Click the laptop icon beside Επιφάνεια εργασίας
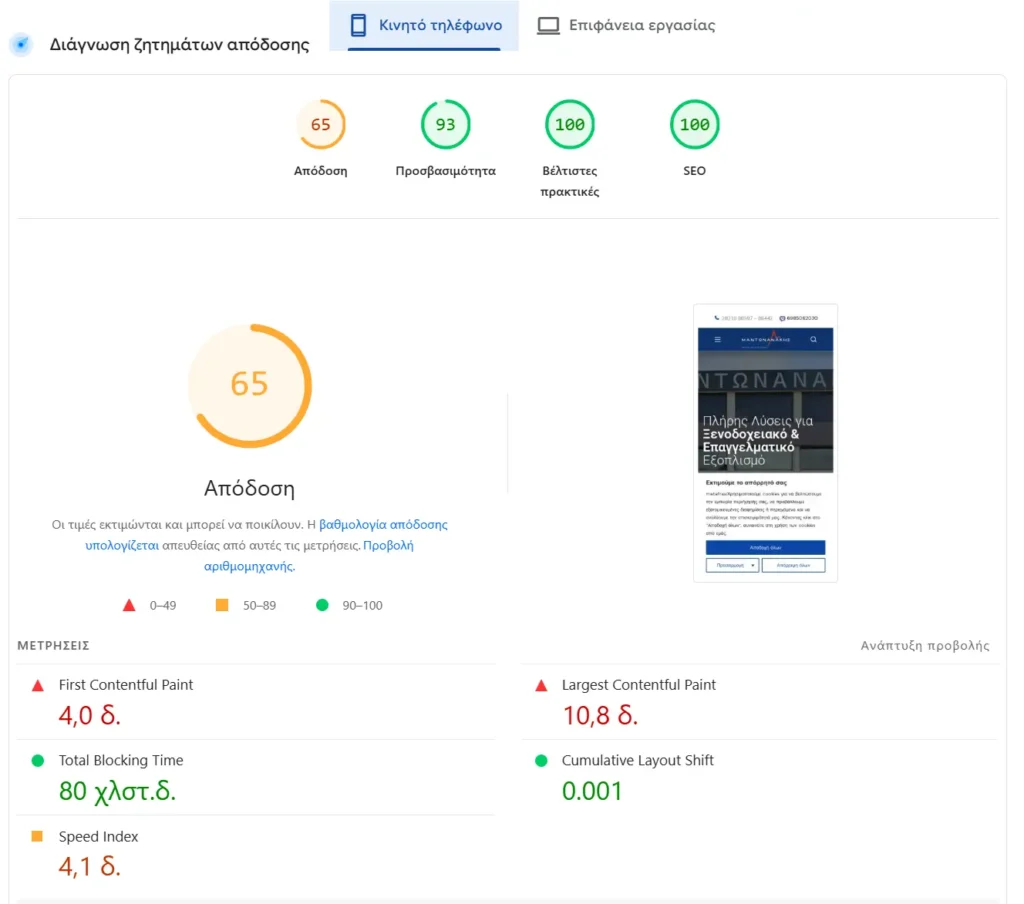This screenshot has width=1024, height=904. [x=548, y=26]
